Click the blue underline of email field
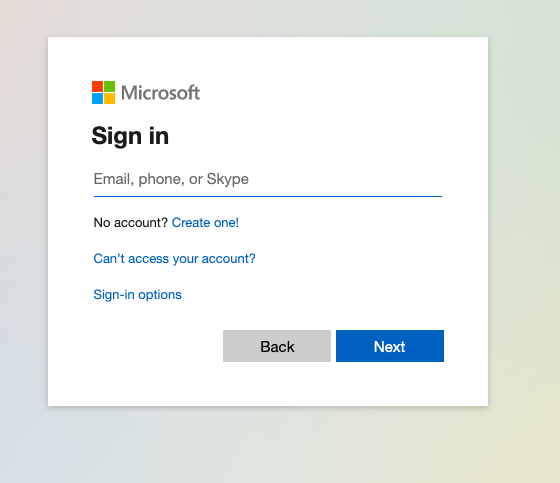 click(268, 196)
